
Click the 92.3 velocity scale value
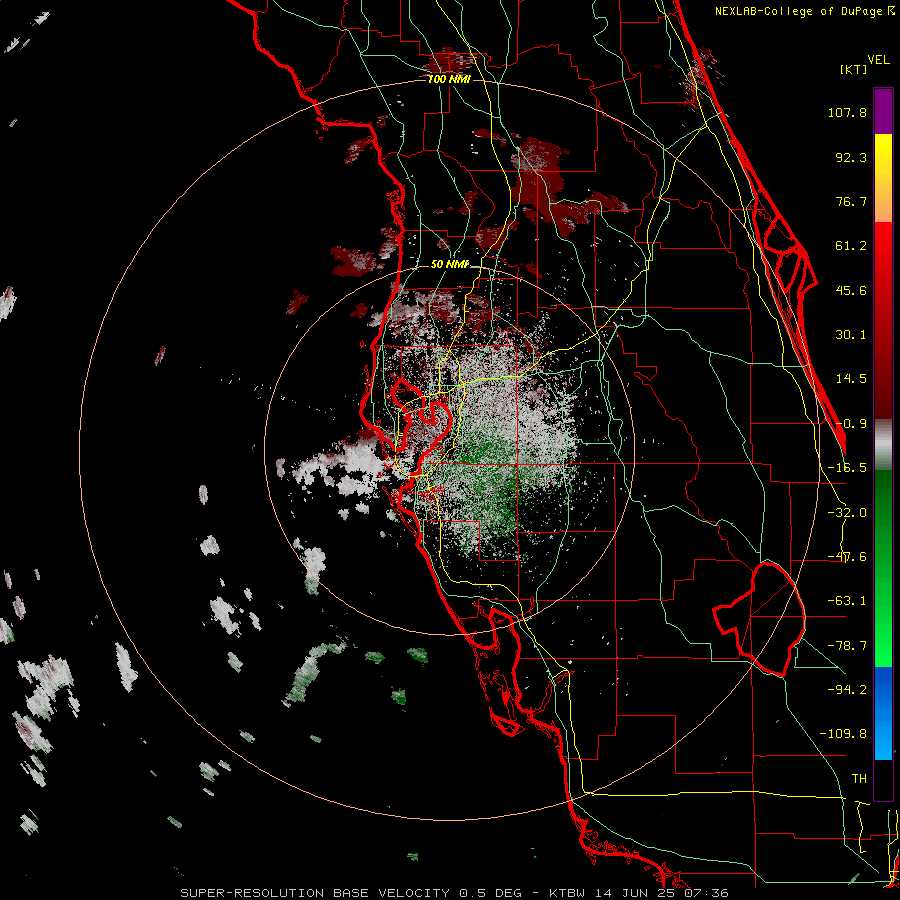point(851,157)
